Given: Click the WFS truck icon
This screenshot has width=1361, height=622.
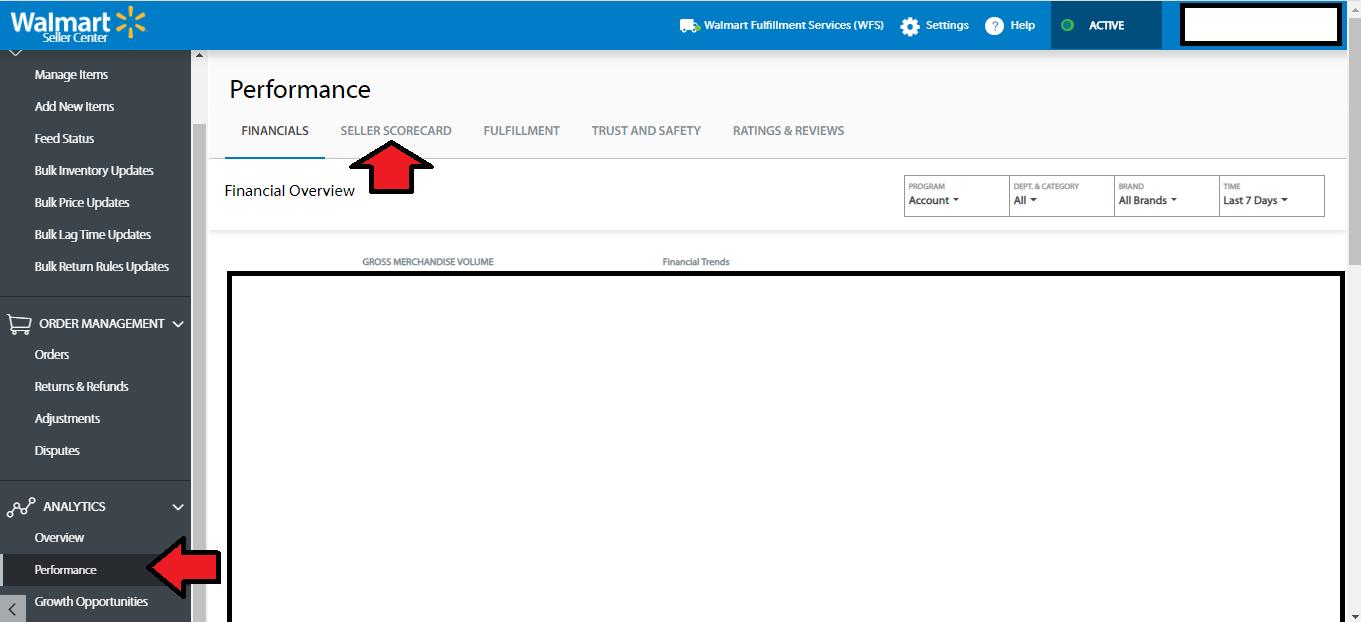Looking at the screenshot, I should click(x=689, y=26).
